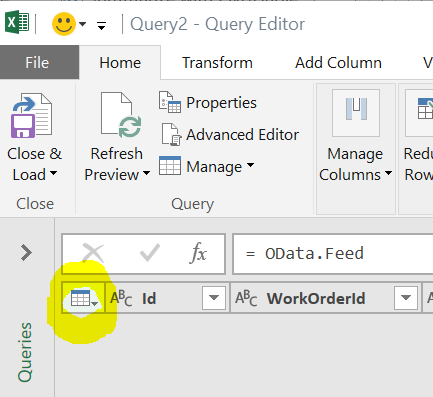Click into the OData.Feed formula bar
This screenshot has height=397, width=433.
tap(333, 254)
